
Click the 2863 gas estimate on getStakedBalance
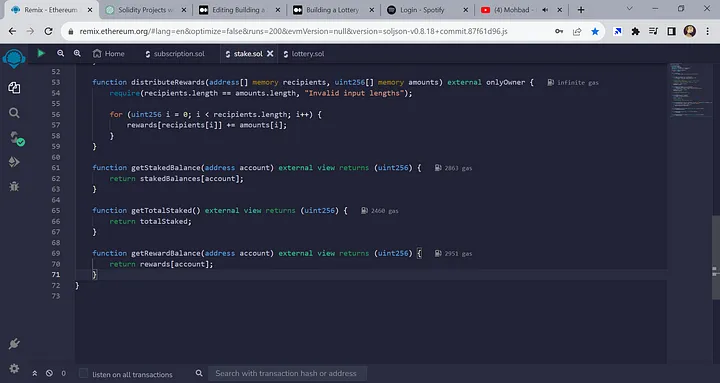pos(454,168)
